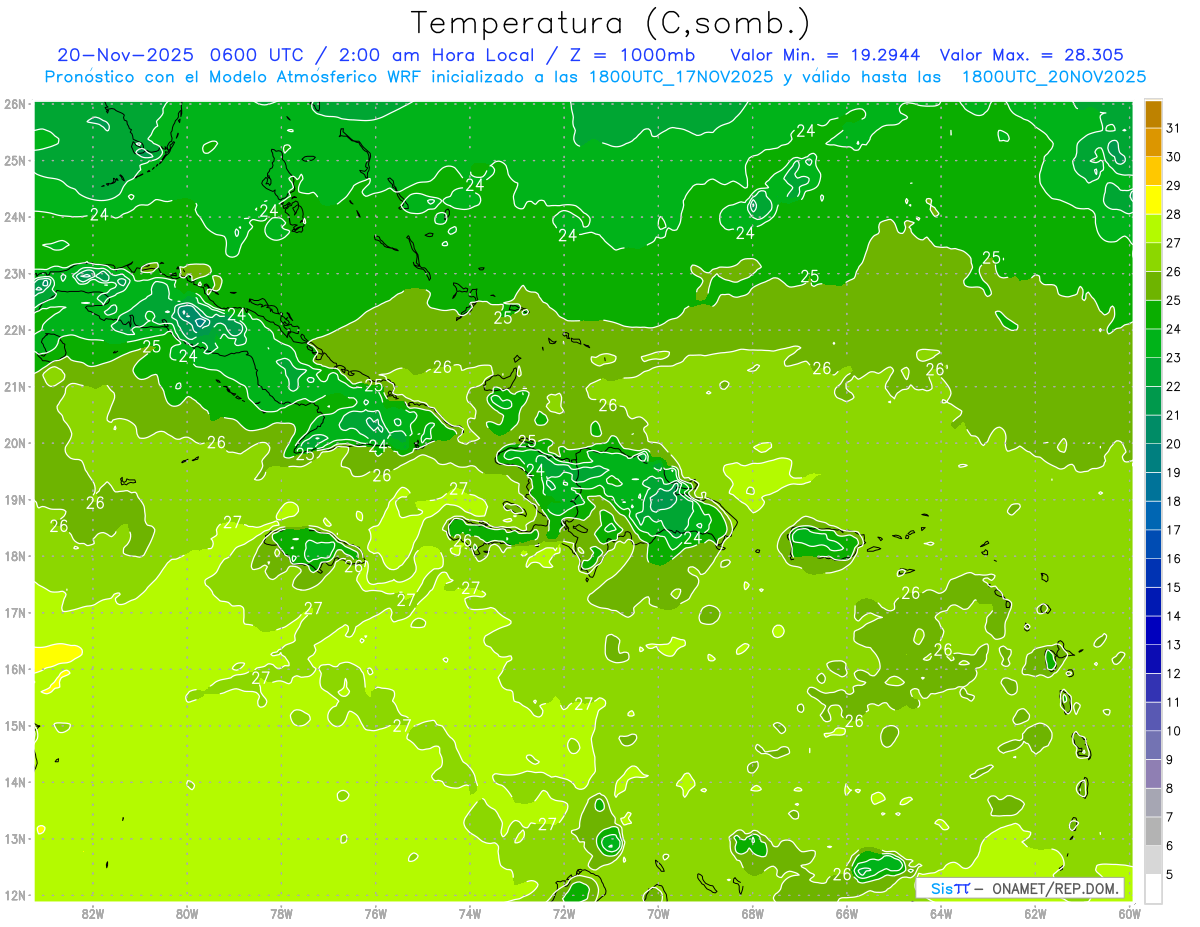This screenshot has height=927, width=1200.
Task: Pick the colorbar swatch between 24 and 25
Action: click(x=1153, y=315)
